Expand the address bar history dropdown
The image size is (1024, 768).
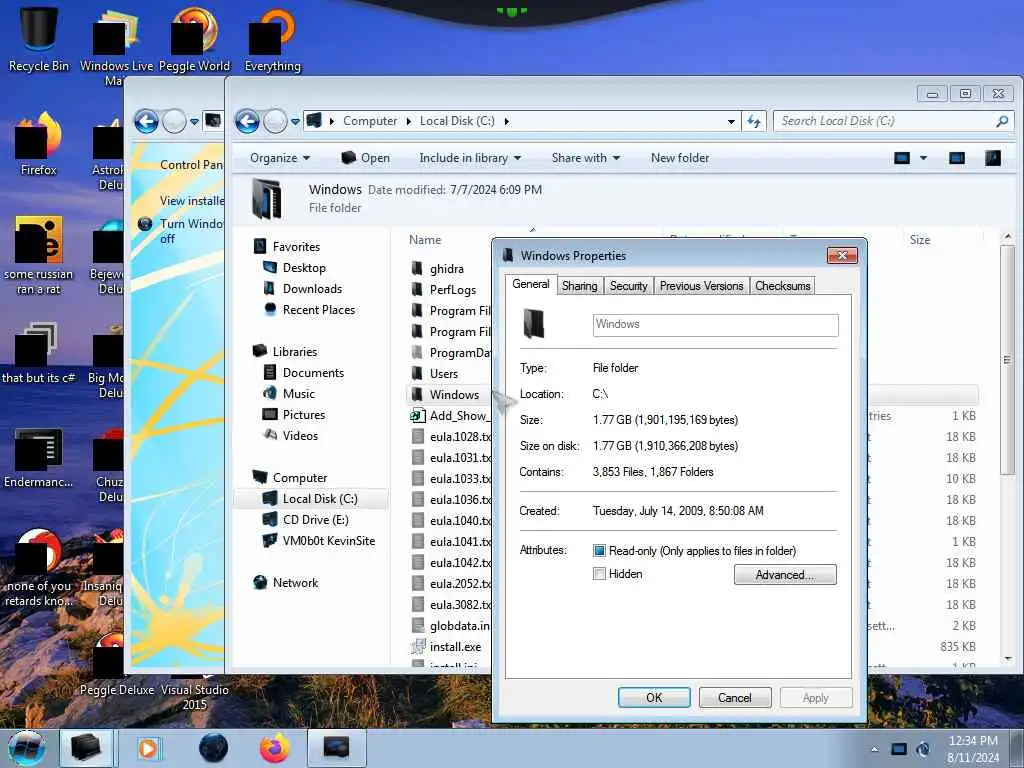731,121
